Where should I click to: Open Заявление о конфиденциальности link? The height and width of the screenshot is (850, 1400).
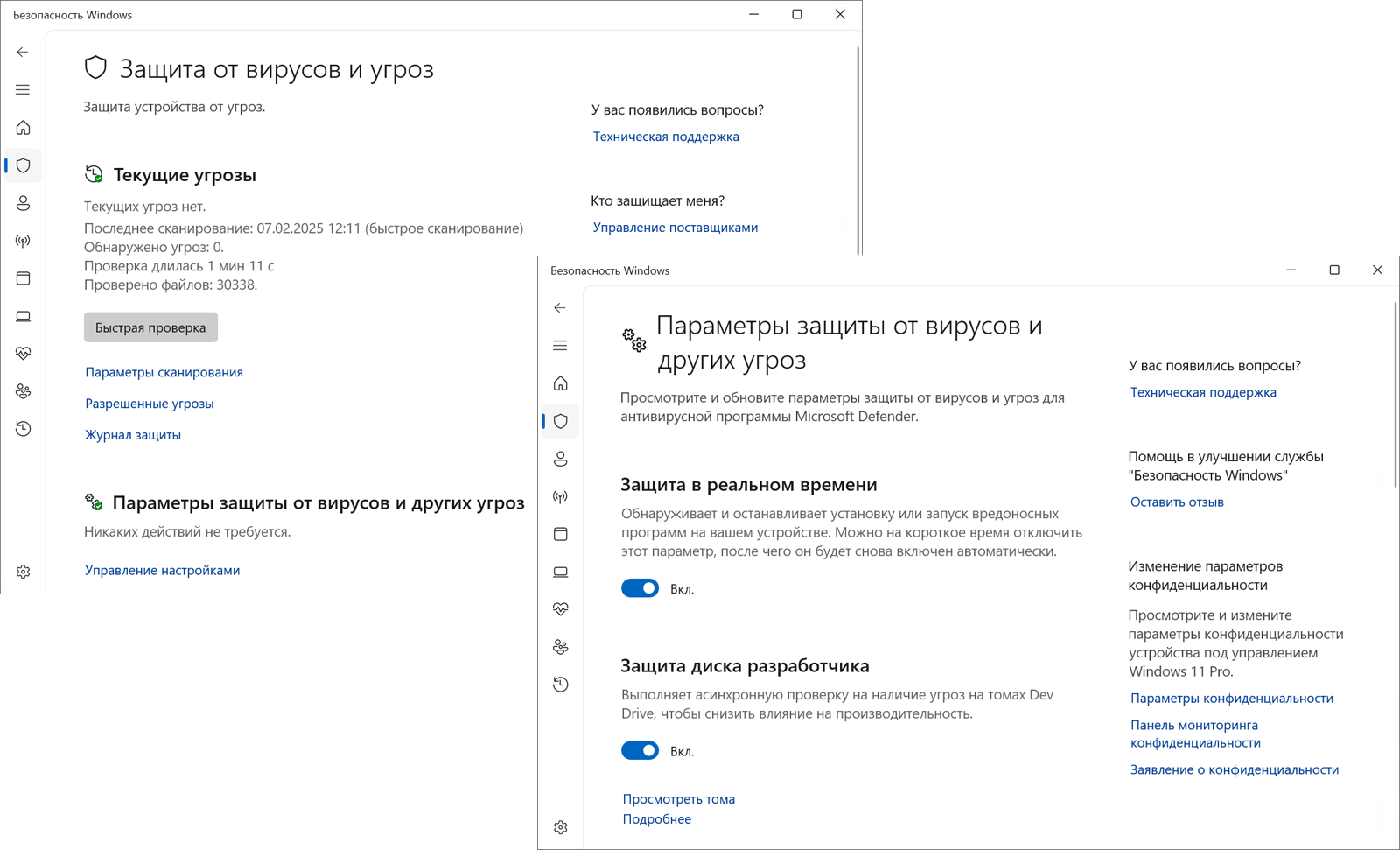coord(1234,770)
